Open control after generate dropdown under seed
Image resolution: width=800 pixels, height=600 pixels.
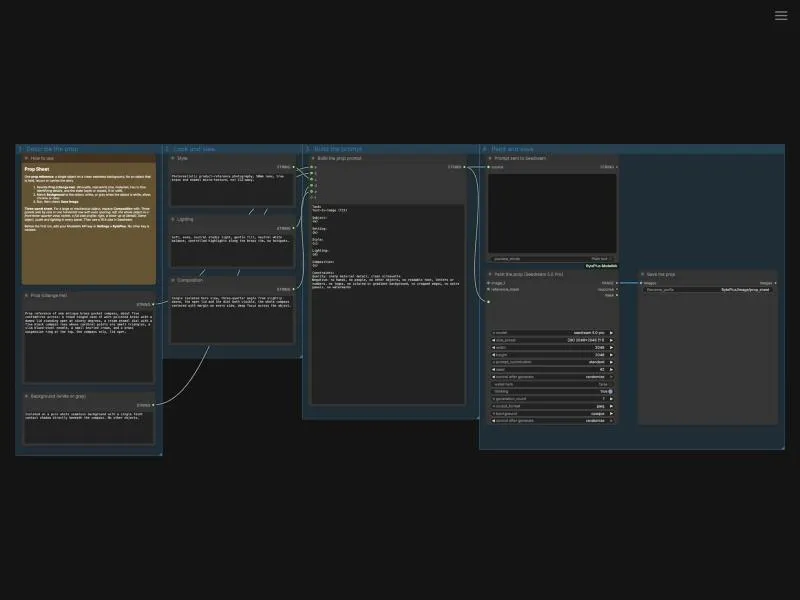click(553, 377)
